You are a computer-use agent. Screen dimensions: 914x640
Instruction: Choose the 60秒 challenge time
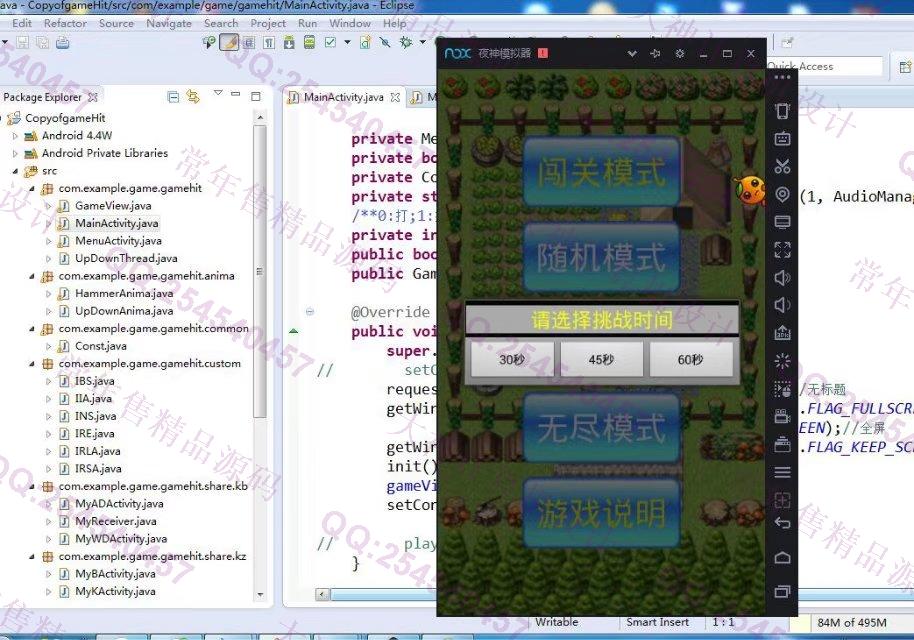[691, 359]
